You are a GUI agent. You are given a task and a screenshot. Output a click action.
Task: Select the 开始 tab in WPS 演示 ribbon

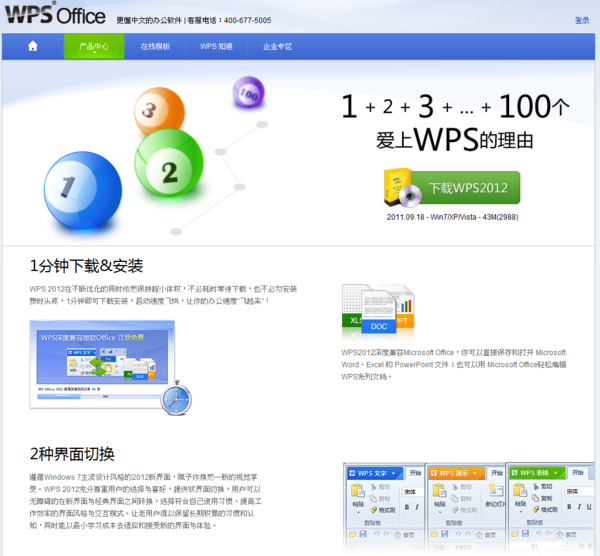(497, 473)
